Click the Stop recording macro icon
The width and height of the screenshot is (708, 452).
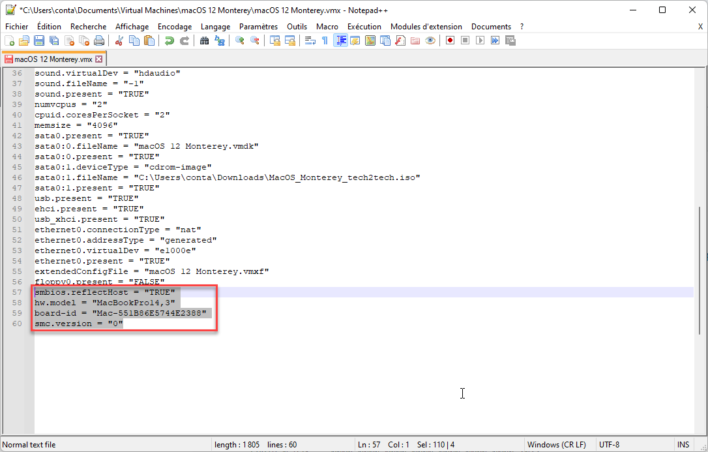pos(465,41)
